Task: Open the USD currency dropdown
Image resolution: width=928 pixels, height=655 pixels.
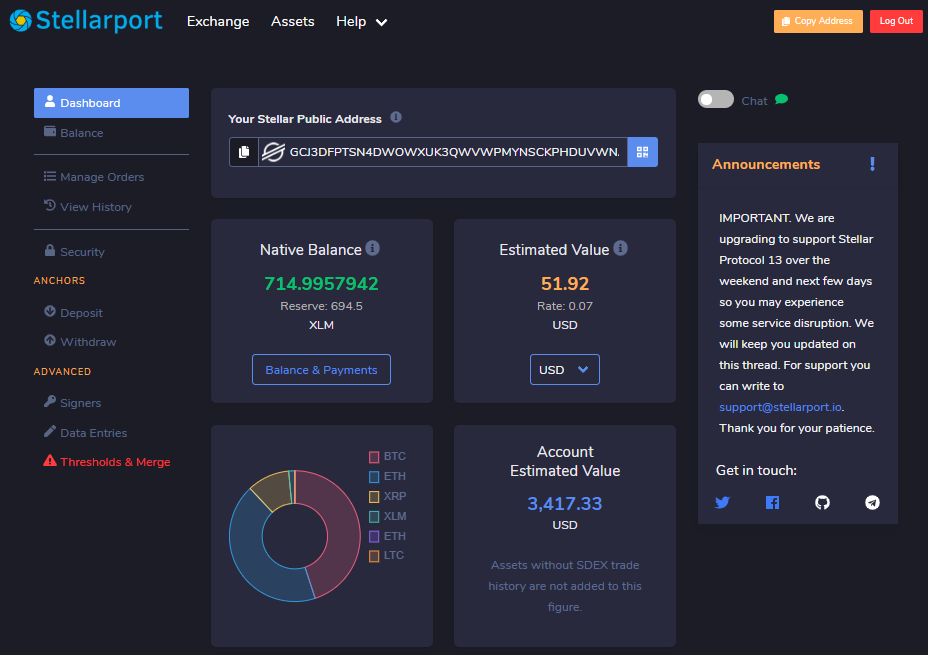Action: (565, 370)
